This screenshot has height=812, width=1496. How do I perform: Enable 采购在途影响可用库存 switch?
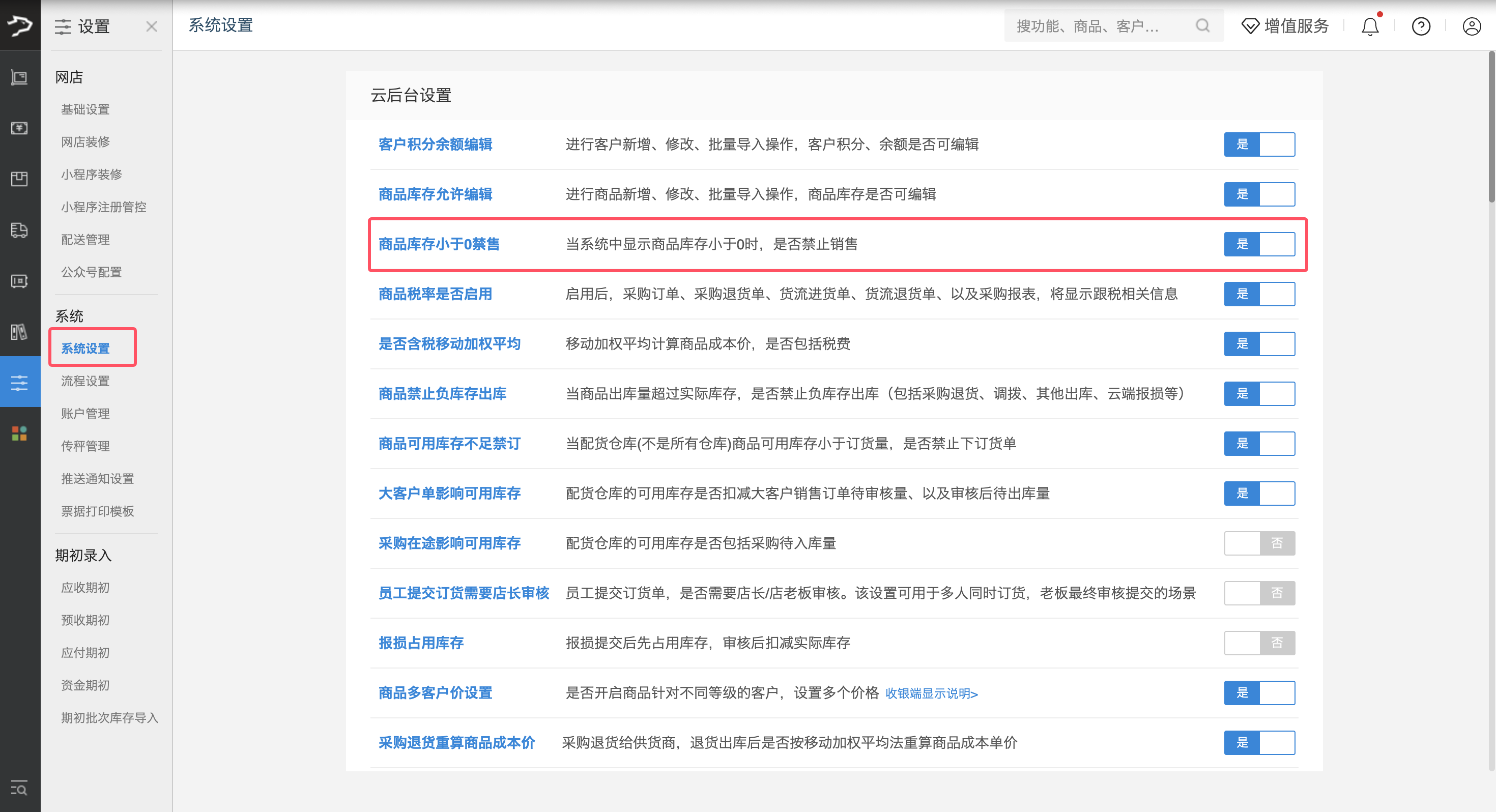[x=1259, y=543]
